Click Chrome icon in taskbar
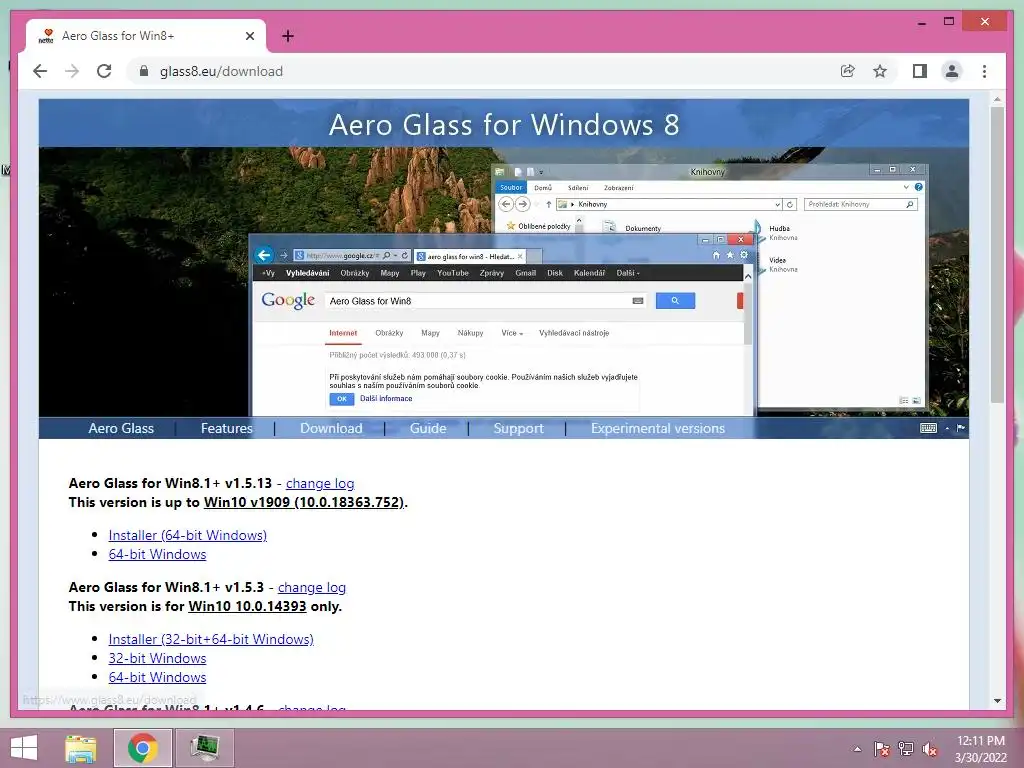 142,748
